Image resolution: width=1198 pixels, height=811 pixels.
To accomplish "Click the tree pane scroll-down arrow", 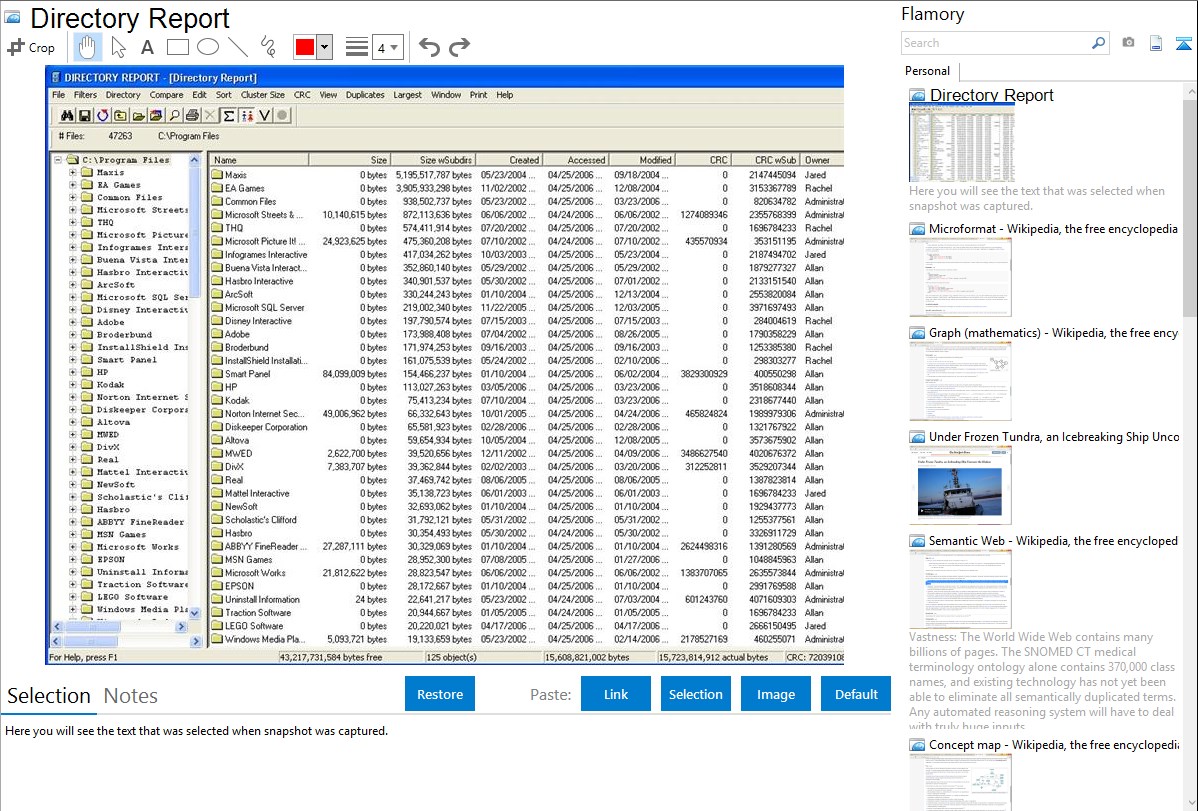I will (194, 613).
